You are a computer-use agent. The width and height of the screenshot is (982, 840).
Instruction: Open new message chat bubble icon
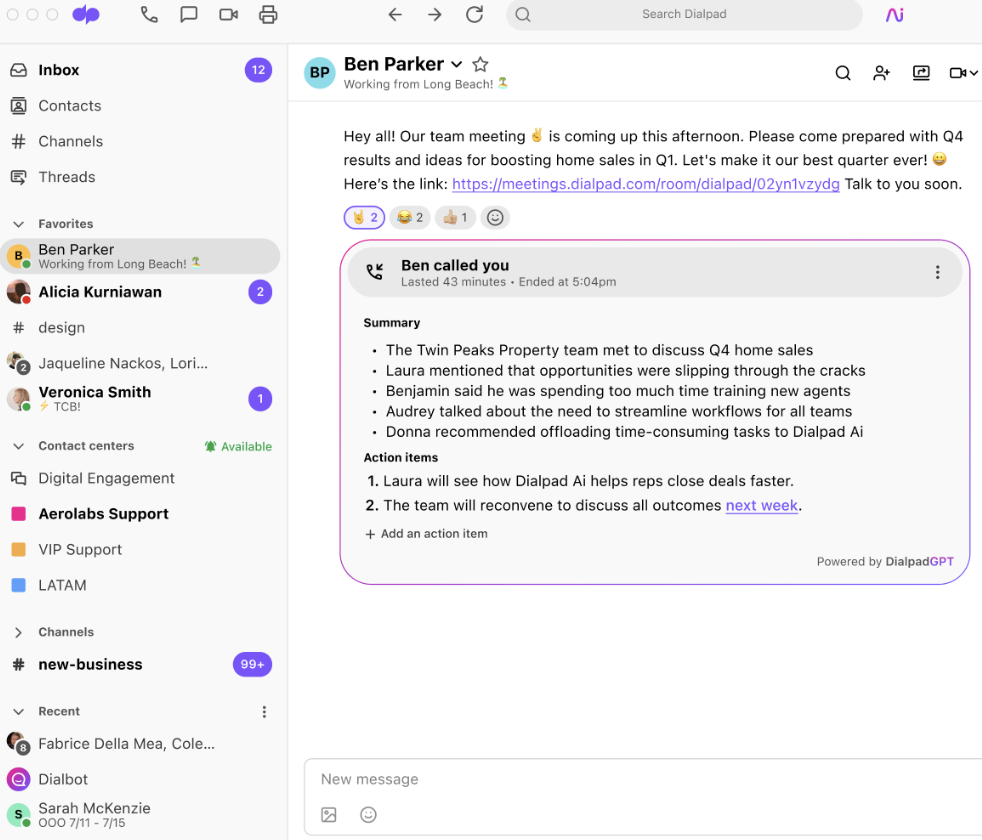188,15
